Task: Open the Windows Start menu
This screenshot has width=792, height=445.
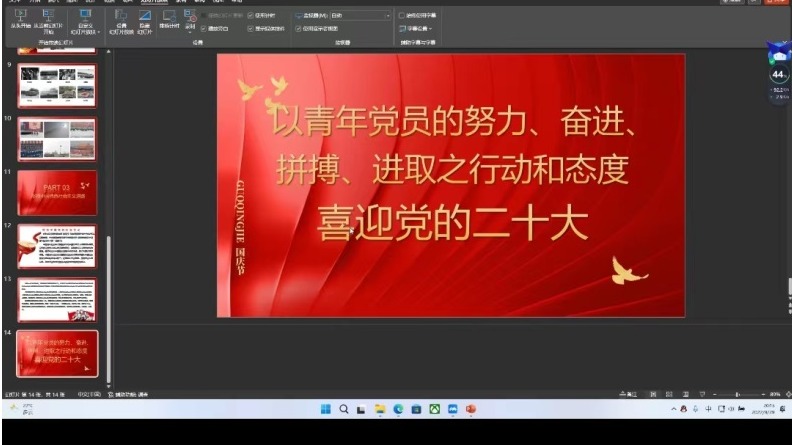Action: [325, 410]
